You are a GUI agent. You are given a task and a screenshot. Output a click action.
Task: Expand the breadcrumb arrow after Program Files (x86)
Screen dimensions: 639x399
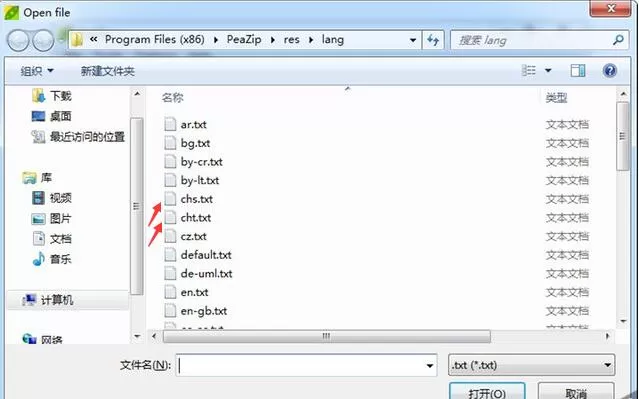(x=216, y=40)
